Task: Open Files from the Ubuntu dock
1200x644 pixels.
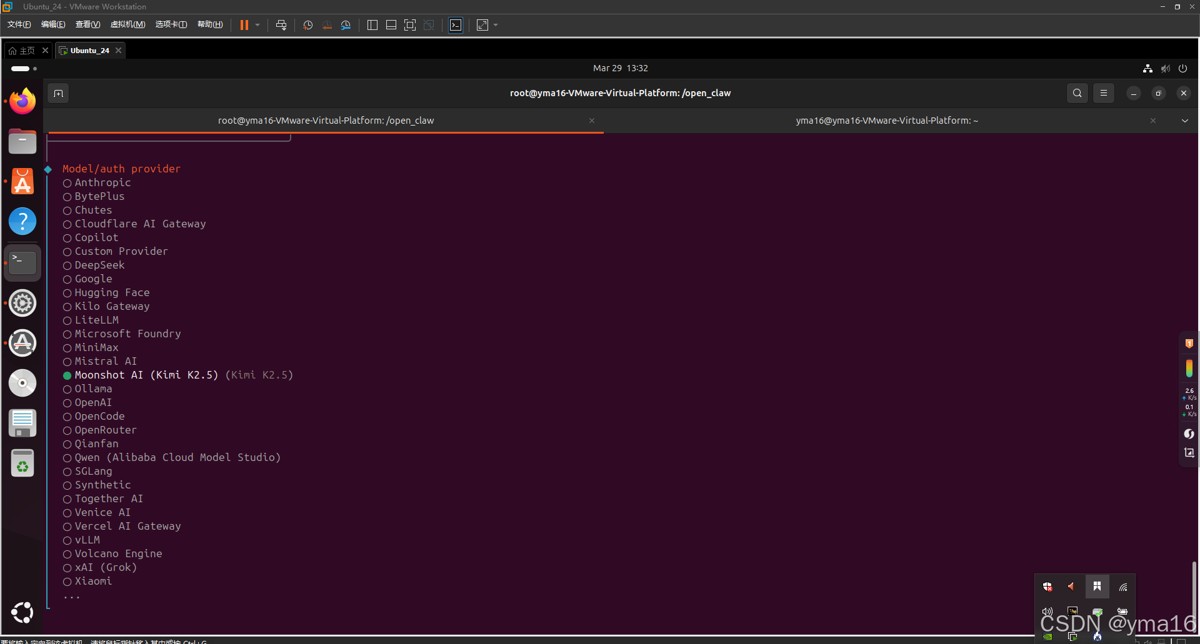Action: [x=22, y=141]
